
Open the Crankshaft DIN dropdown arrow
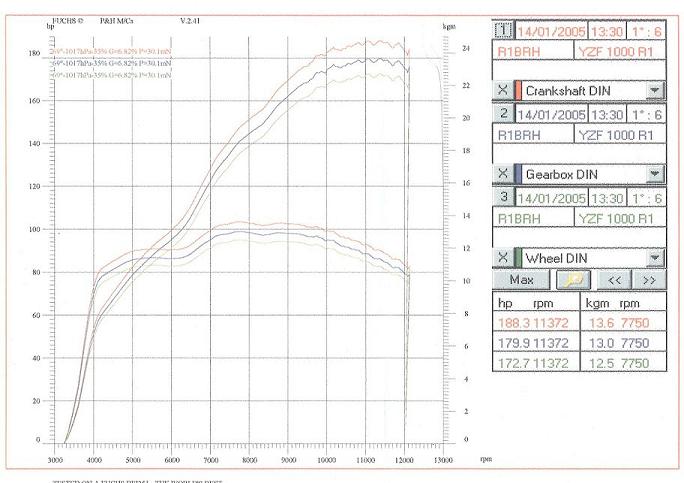tap(654, 90)
